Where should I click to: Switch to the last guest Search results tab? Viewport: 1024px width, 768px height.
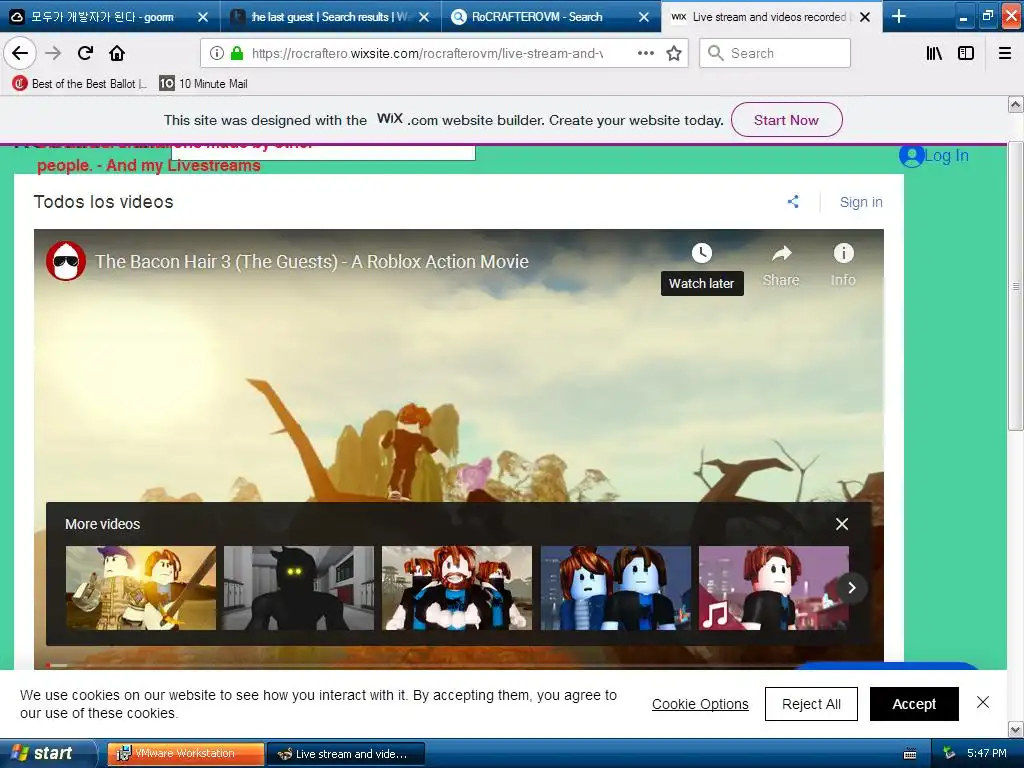coord(323,17)
